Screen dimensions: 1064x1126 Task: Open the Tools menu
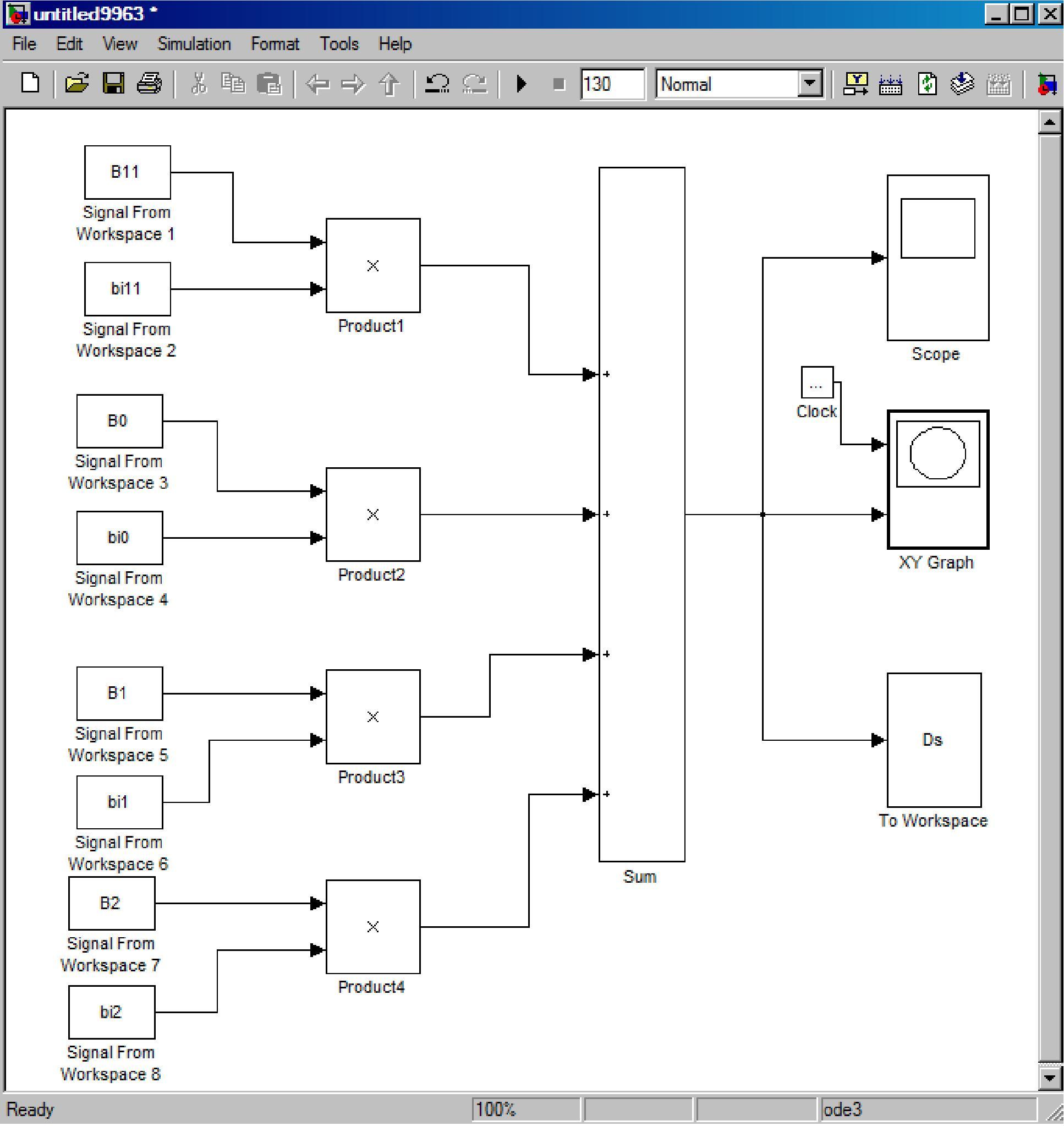tap(339, 43)
